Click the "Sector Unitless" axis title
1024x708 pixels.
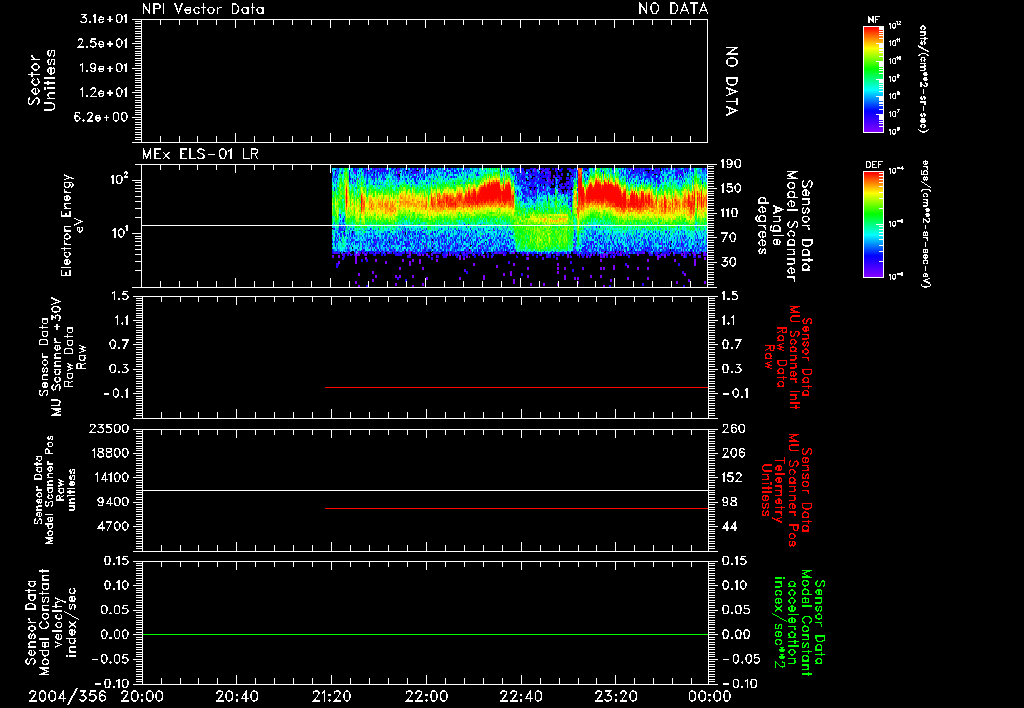tap(42, 80)
